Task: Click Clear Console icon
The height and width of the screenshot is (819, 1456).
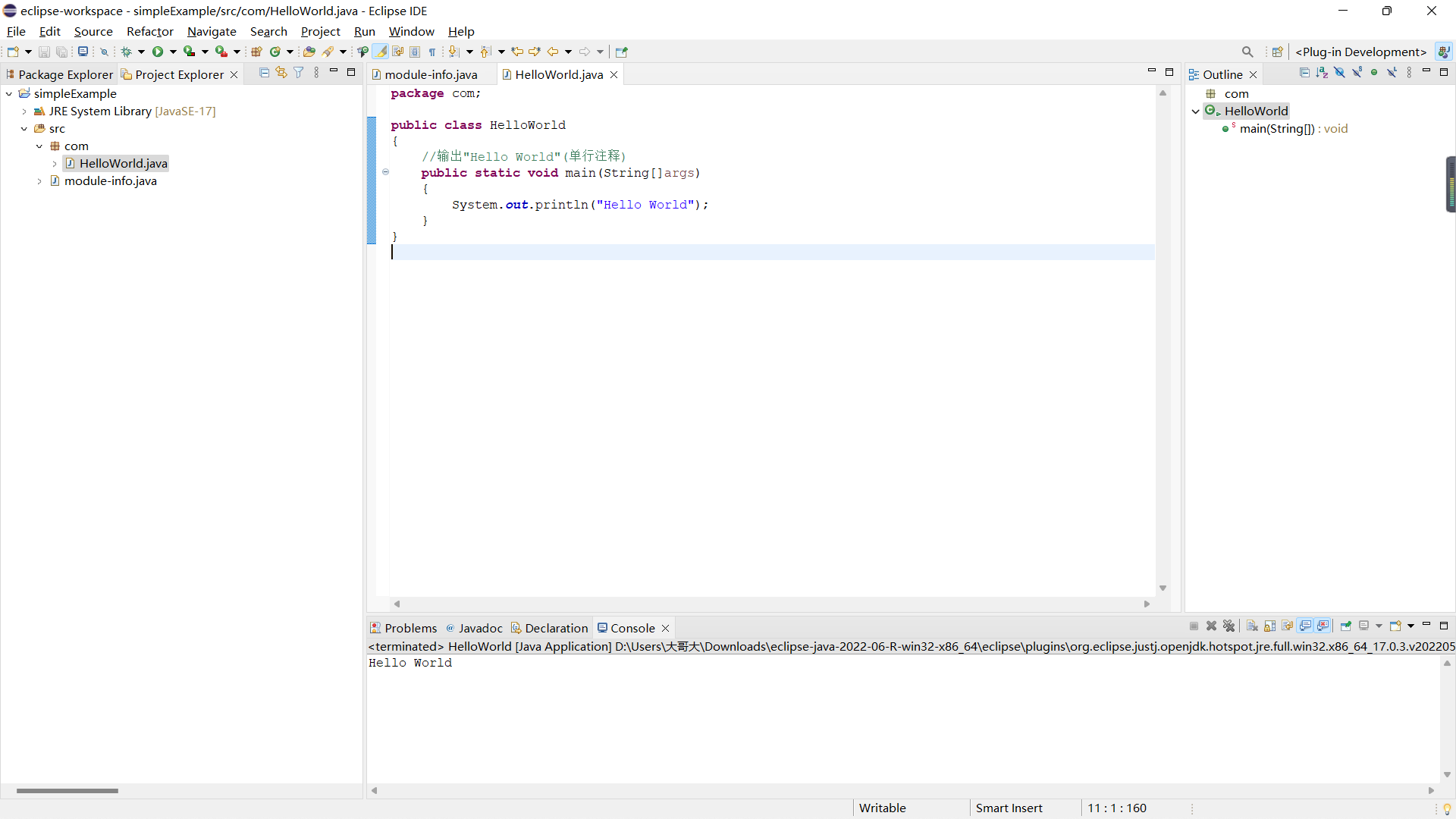Action: [x=1252, y=626]
